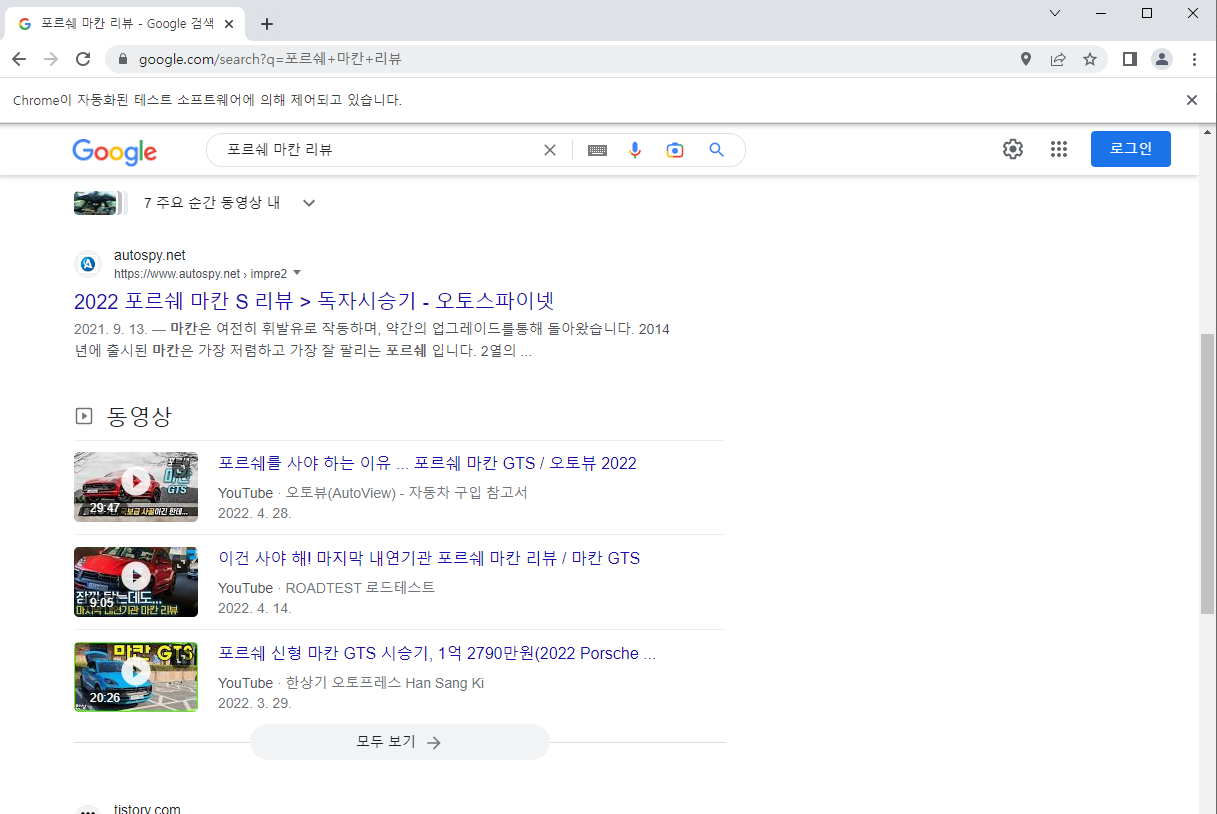Search by image with camera icon
Screen dimensions: 1217x814
675,150
